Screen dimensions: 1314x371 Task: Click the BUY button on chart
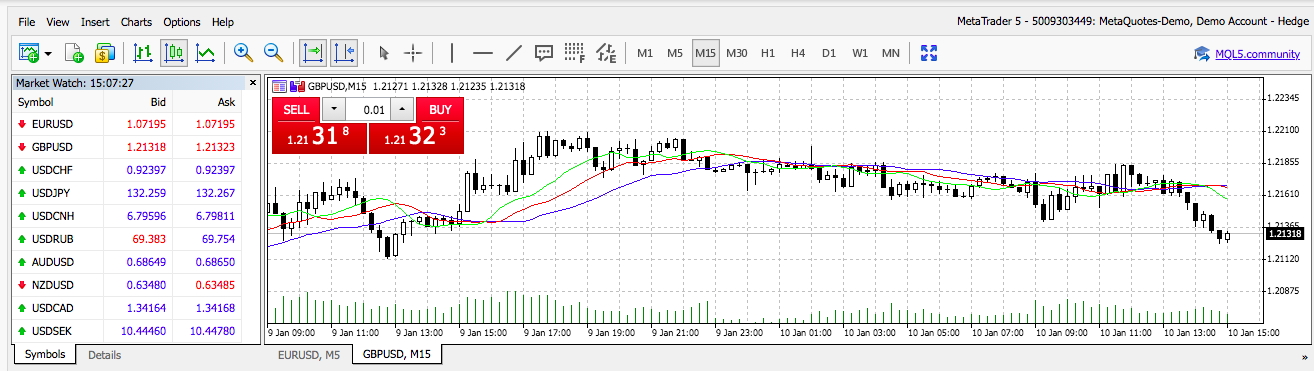440,109
